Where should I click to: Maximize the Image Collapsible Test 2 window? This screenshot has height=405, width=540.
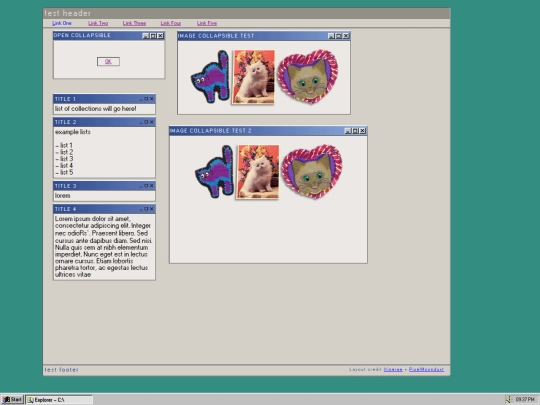[355, 131]
